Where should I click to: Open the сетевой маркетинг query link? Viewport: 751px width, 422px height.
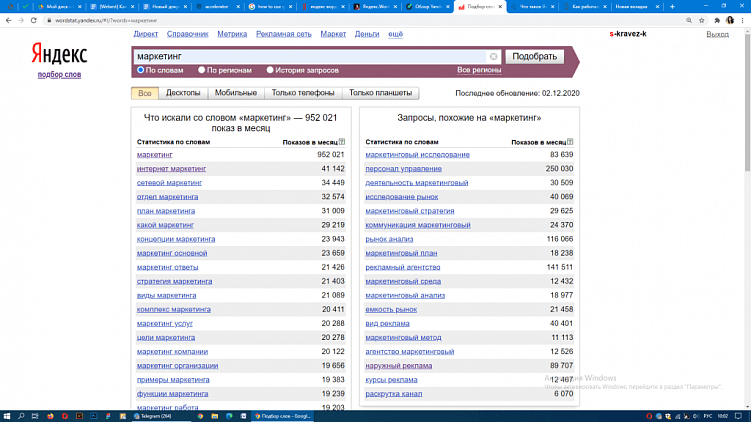pyautogui.click(x=170, y=182)
